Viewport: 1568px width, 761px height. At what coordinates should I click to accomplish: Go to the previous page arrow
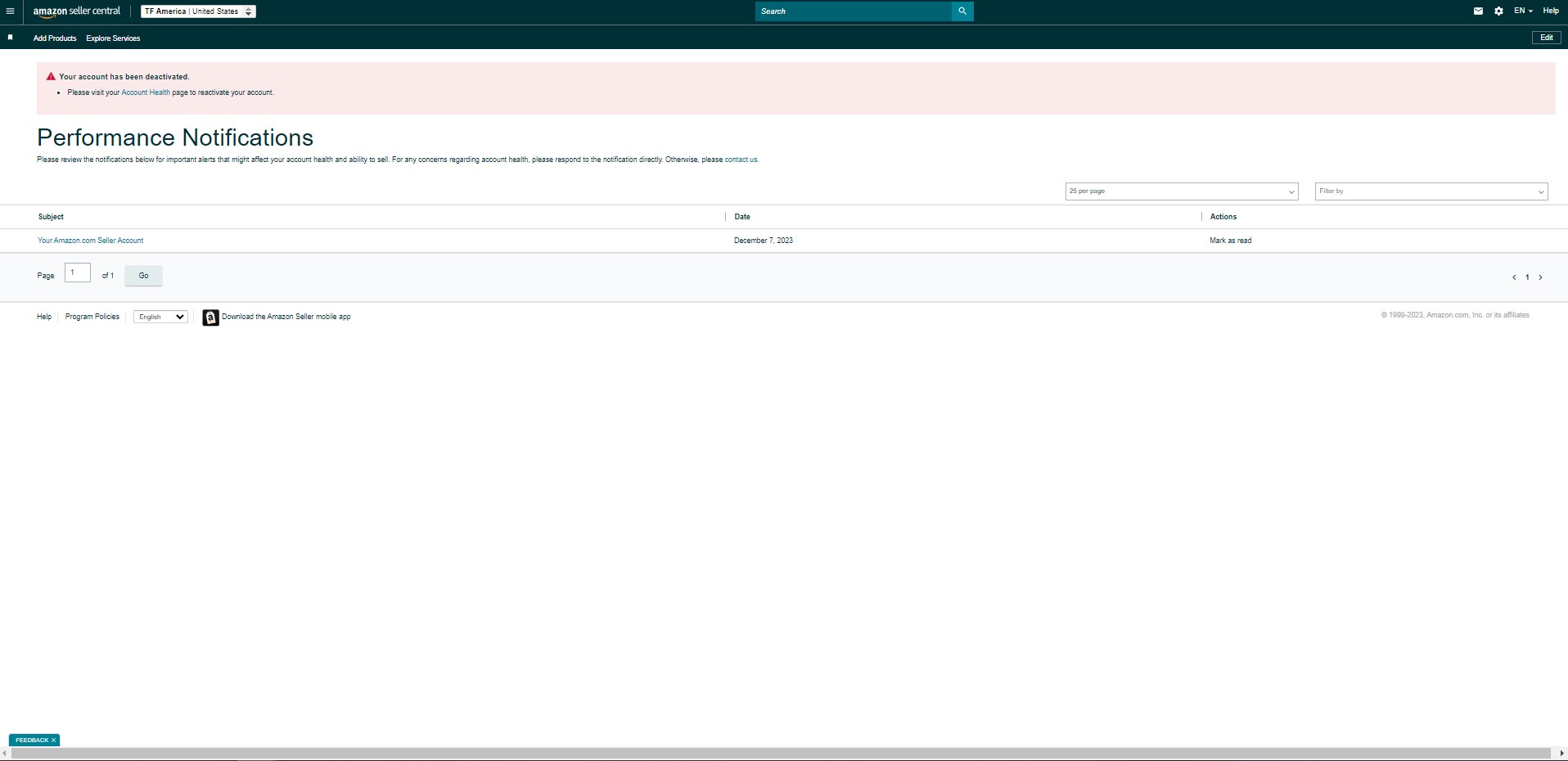[x=1514, y=277]
